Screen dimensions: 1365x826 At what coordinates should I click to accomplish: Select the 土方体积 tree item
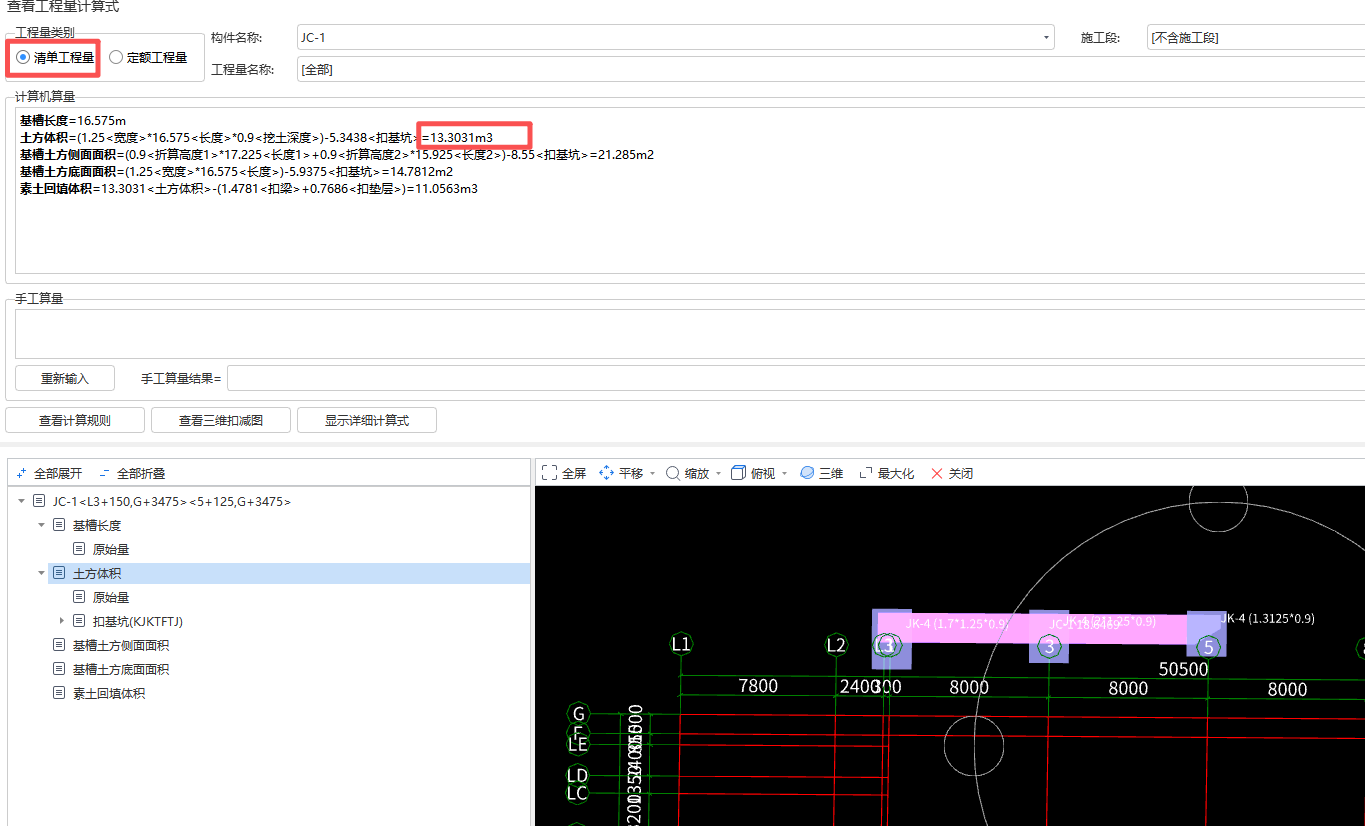click(97, 573)
